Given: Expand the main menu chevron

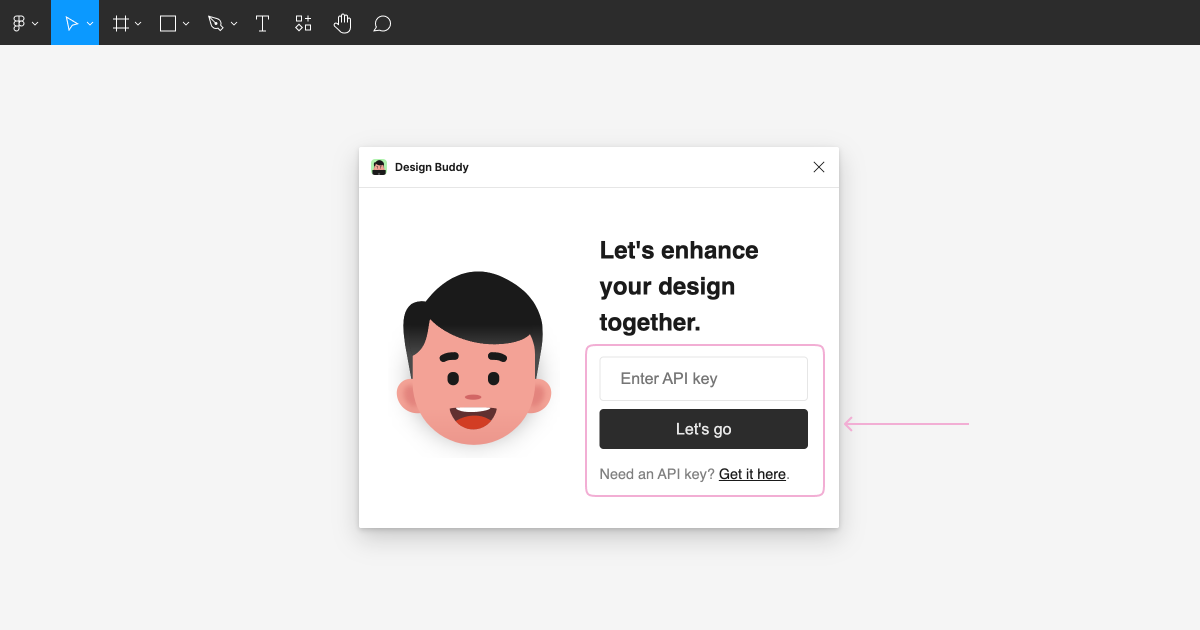Looking at the screenshot, I should click(x=34, y=22).
